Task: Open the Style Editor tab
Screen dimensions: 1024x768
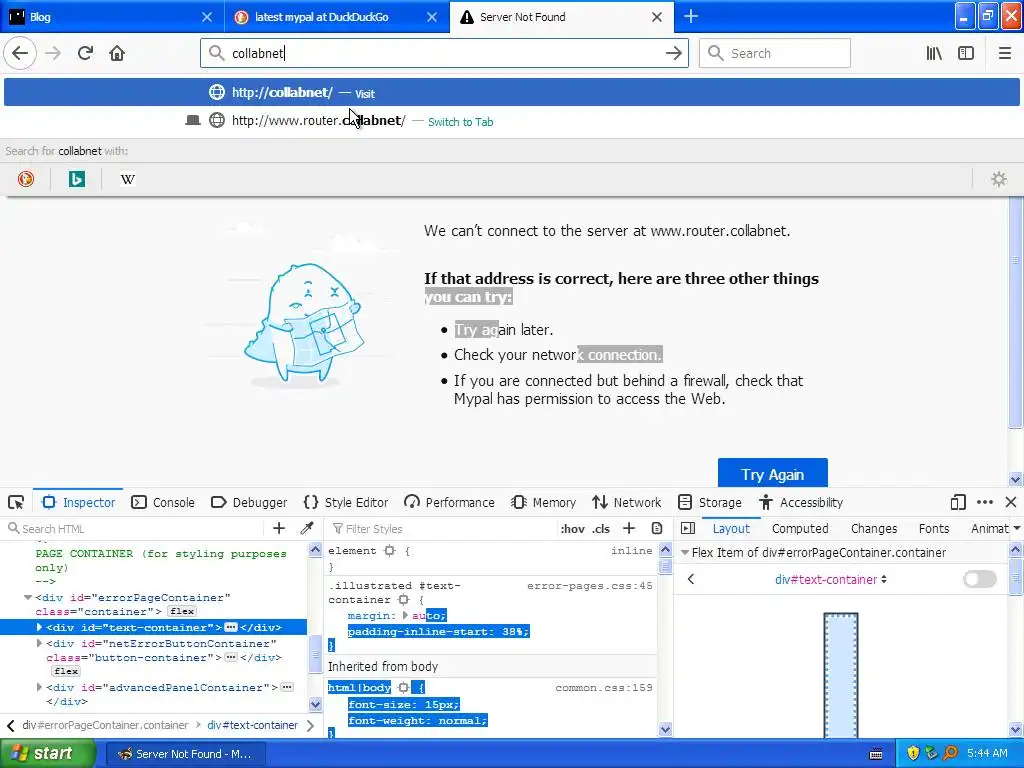Action: tap(346, 502)
